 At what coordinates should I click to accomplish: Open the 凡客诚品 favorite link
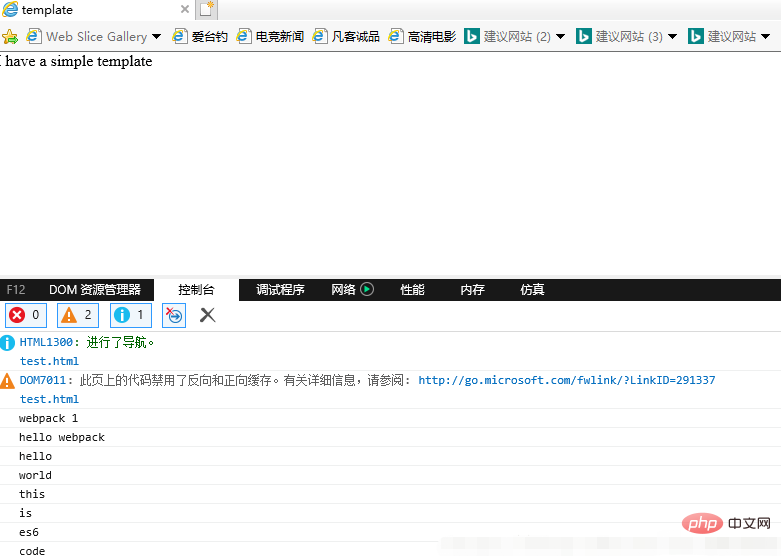[356, 36]
